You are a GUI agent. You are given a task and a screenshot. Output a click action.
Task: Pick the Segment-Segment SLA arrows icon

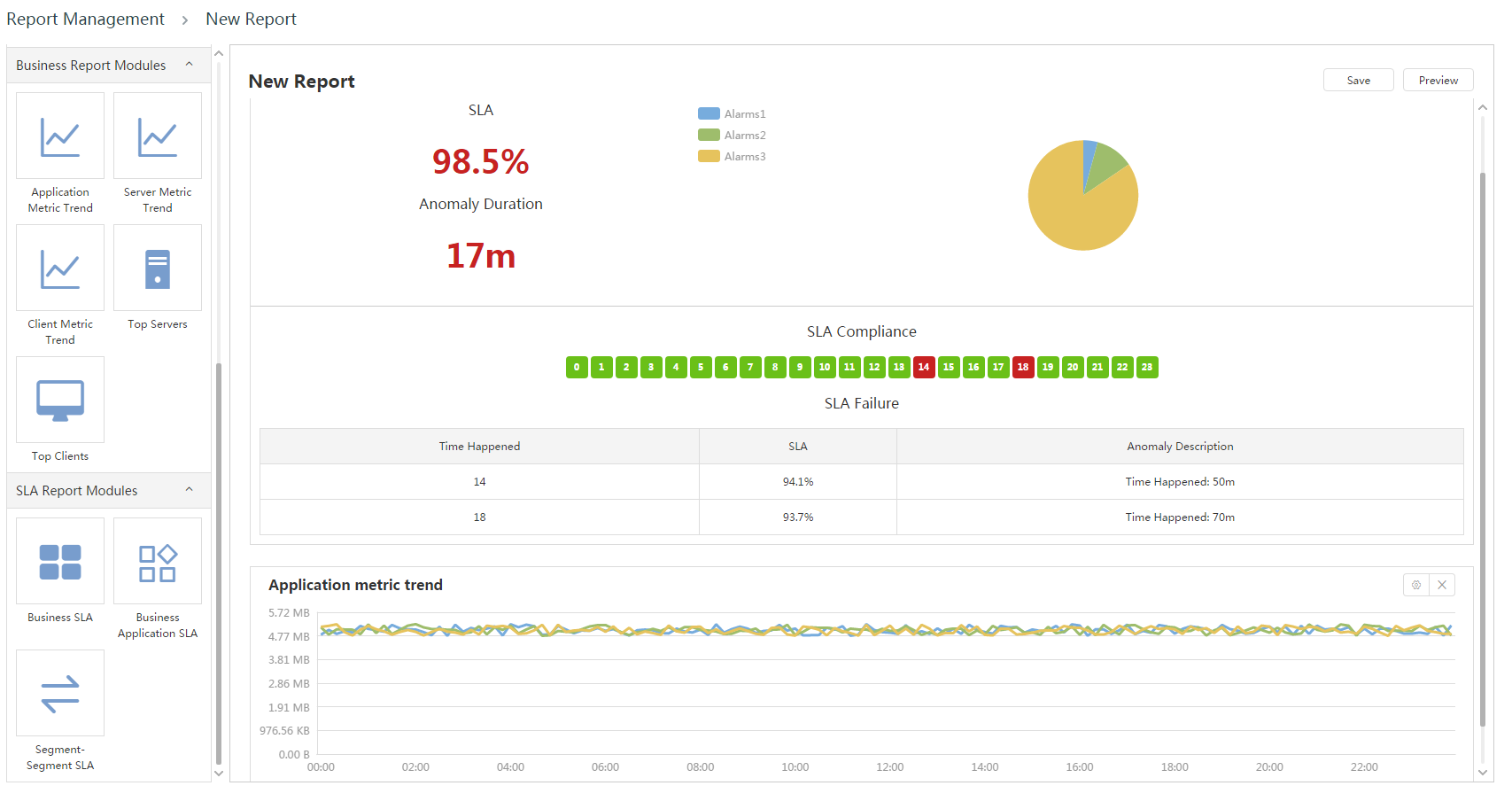pos(60,693)
